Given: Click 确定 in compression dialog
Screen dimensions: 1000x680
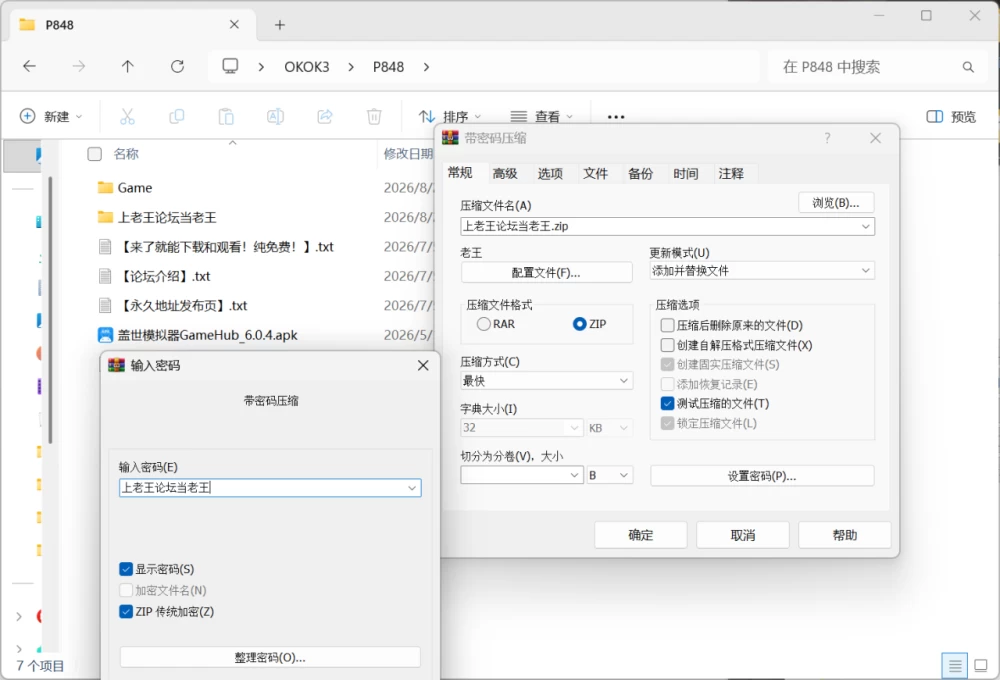Looking at the screenshot, I should point(641,535).
